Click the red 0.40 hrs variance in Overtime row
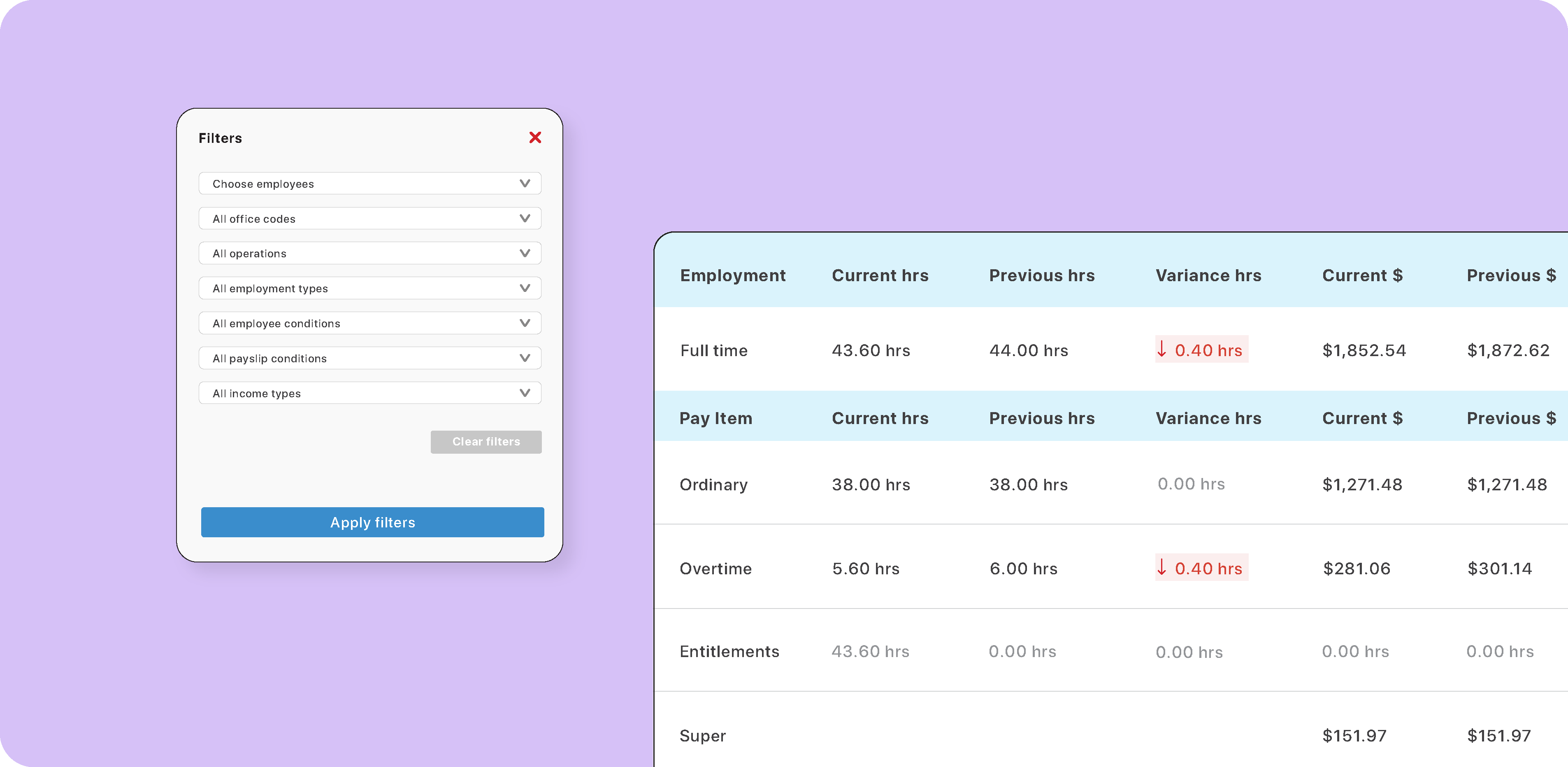The width and height of the screenshot is (1568, 767). click(1201, 567)
